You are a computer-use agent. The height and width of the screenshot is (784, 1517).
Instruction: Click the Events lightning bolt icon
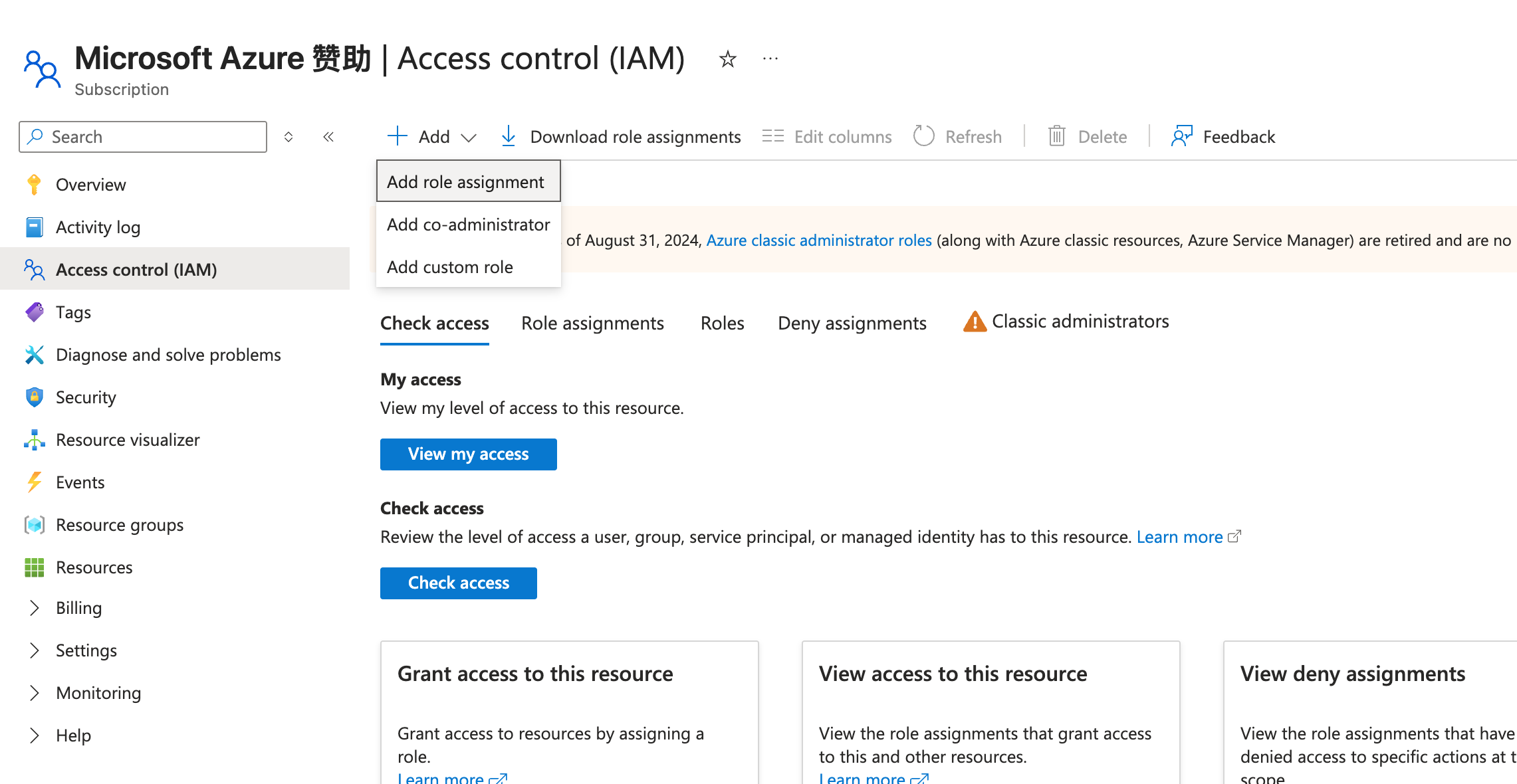pyautogui.click(x=35, y=482)
